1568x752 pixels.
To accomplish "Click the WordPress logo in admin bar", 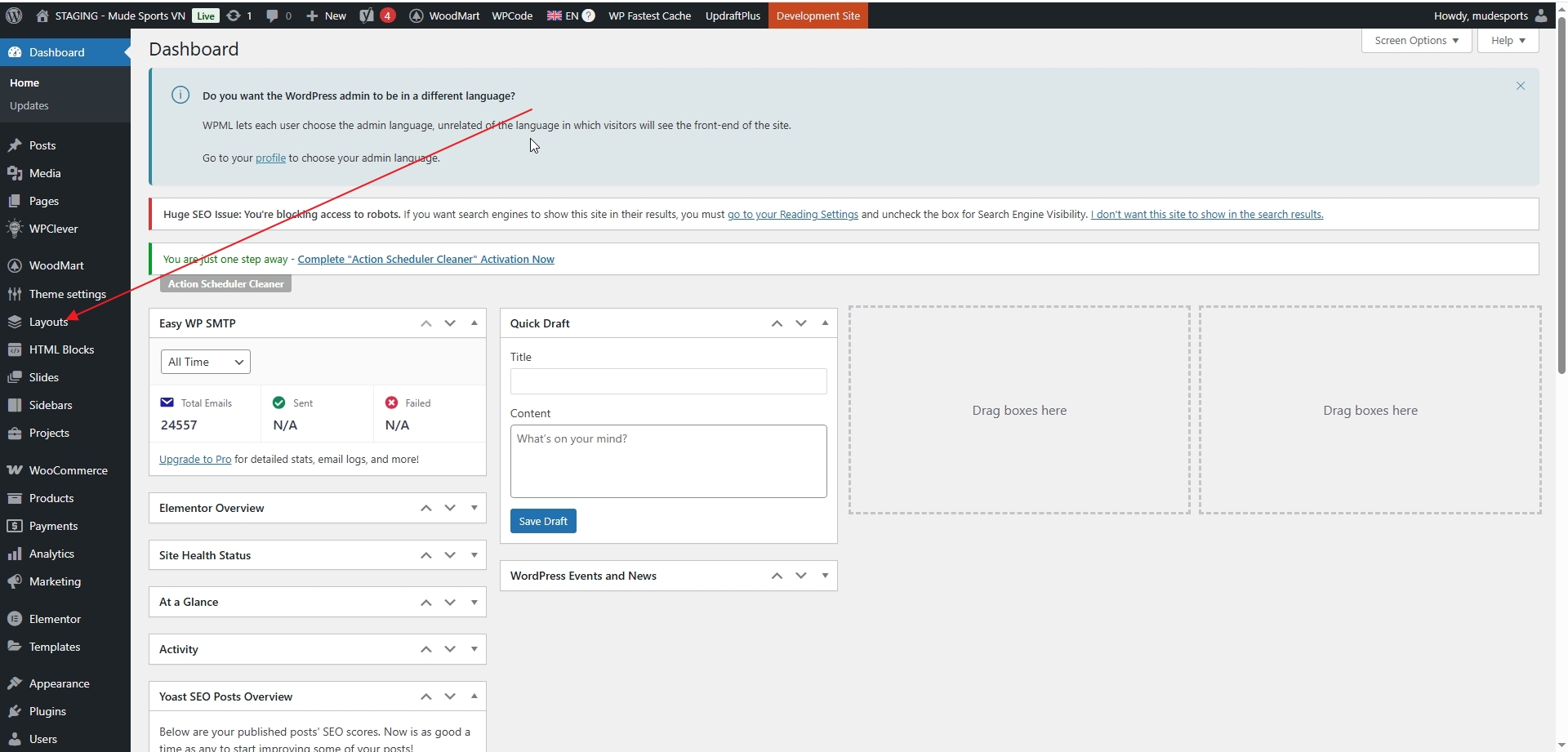I will pyautogui.click(x=14, y=16).
